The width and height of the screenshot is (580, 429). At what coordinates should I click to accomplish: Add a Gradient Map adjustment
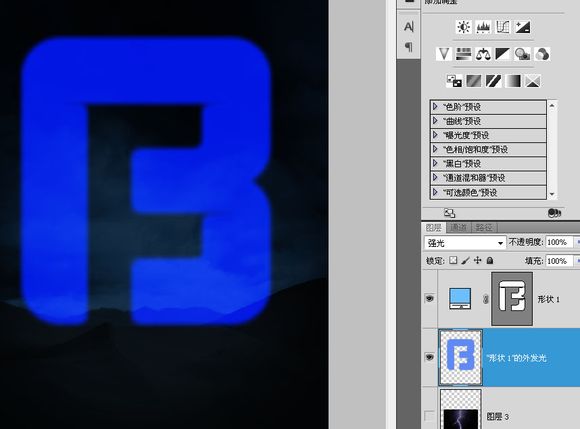tap(513, 81)
